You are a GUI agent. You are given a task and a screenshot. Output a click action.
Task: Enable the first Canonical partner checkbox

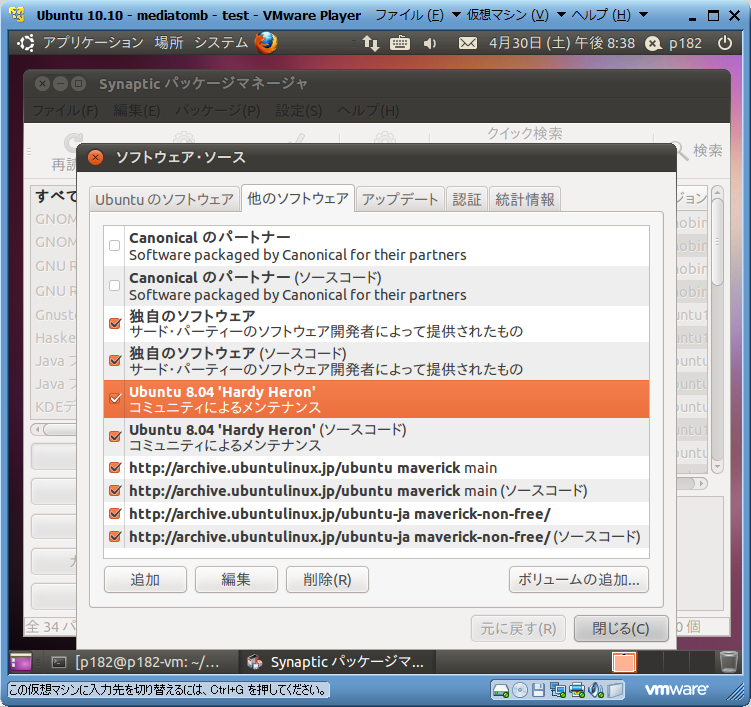[114, 246]
